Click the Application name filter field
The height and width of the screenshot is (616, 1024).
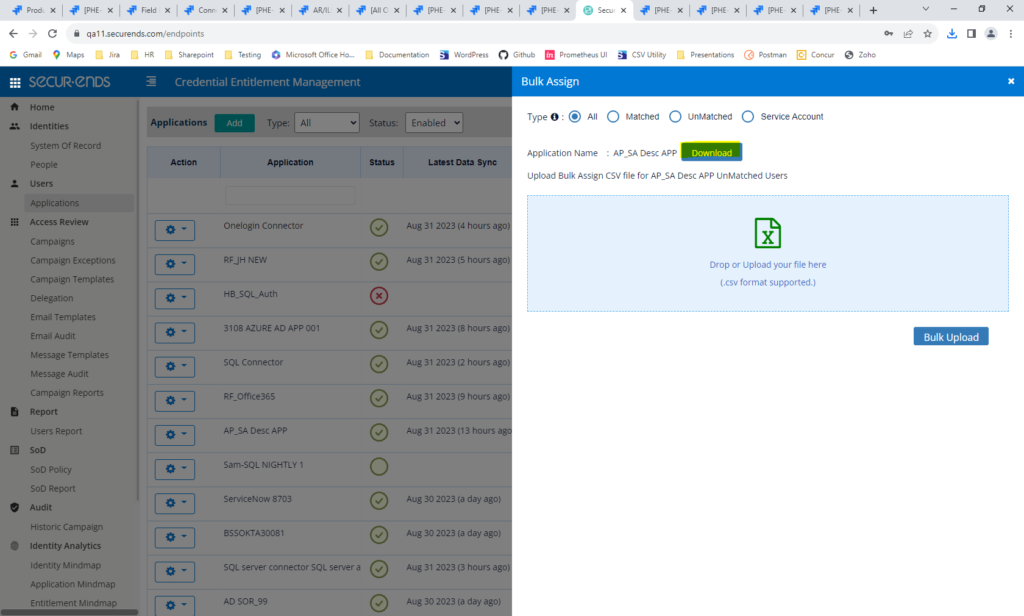[290, 195]
